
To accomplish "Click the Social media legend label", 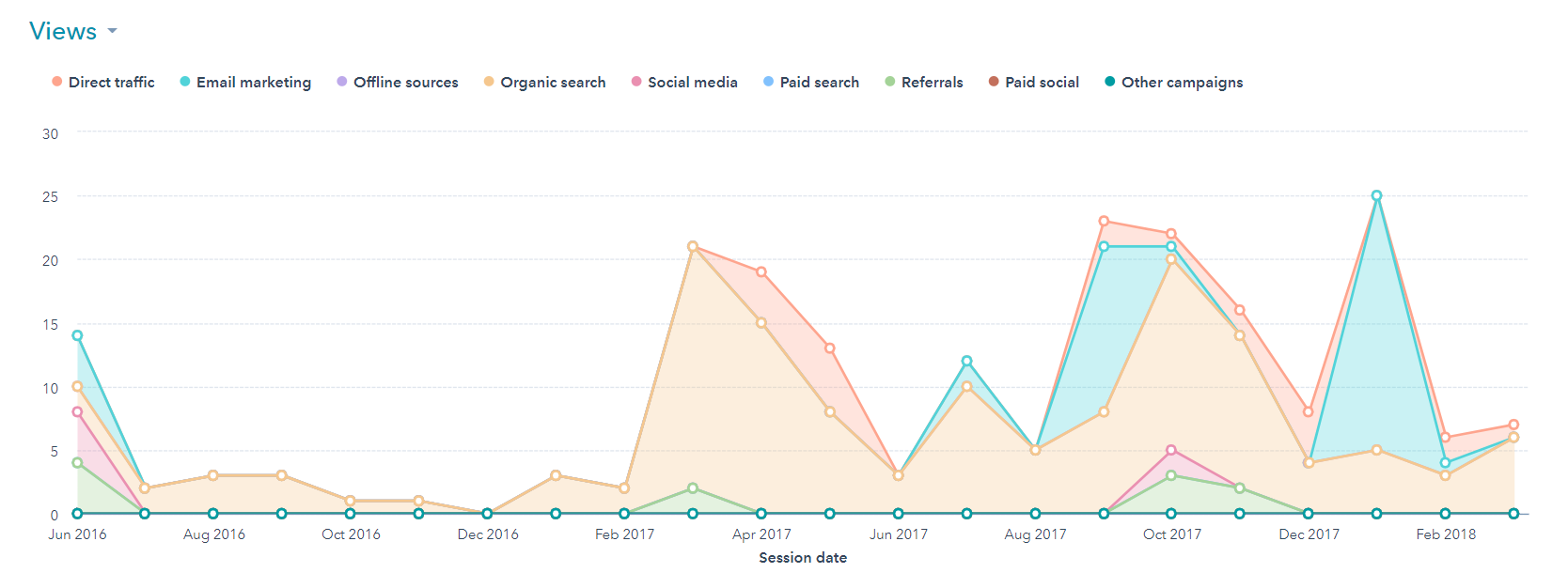I will [692, 83].
